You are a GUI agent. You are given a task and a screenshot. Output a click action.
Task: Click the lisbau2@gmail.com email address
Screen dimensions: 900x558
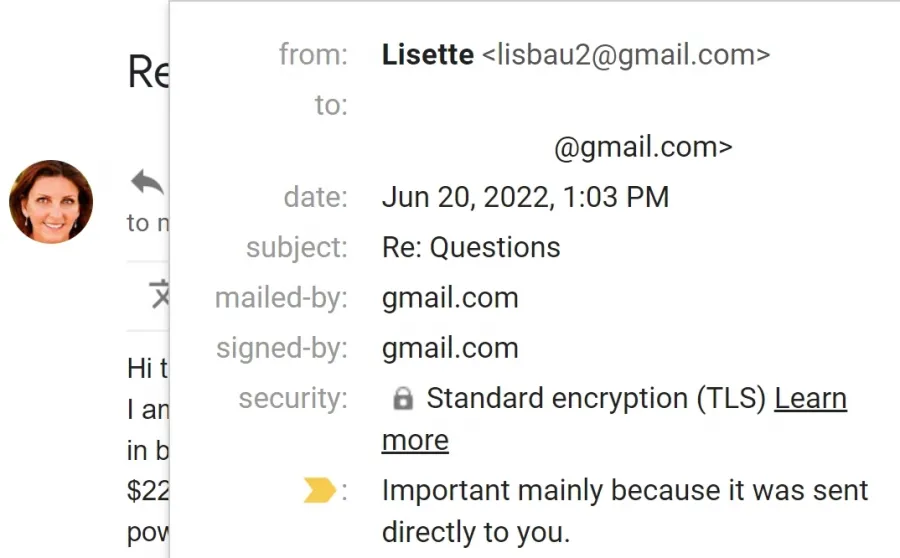click(x=626, y=55)
